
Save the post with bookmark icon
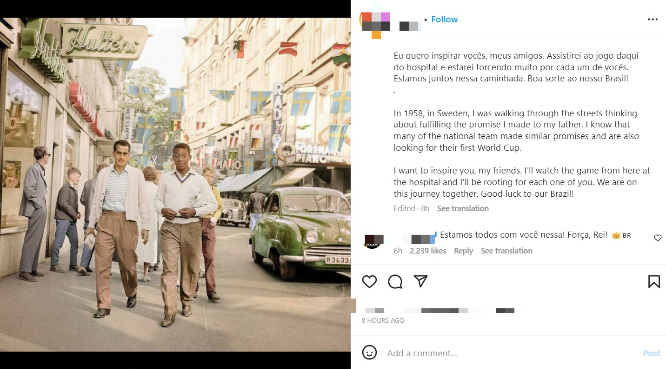[654, 281]
